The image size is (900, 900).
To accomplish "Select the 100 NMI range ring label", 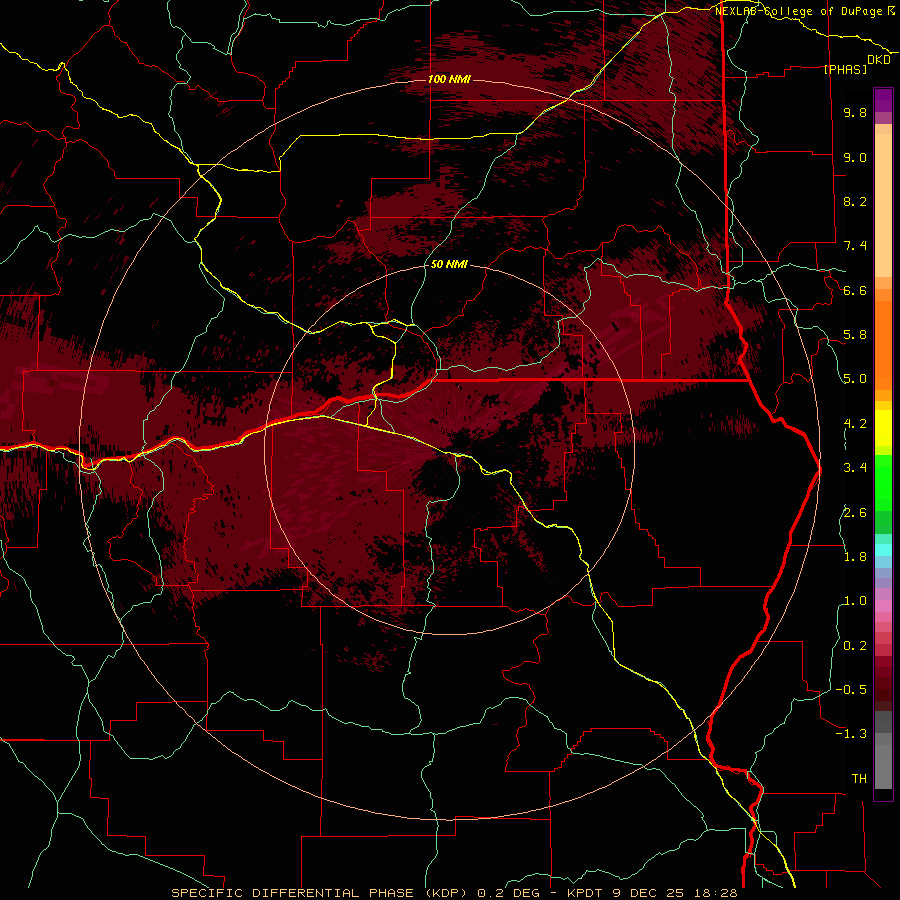I will click(449, 79).
